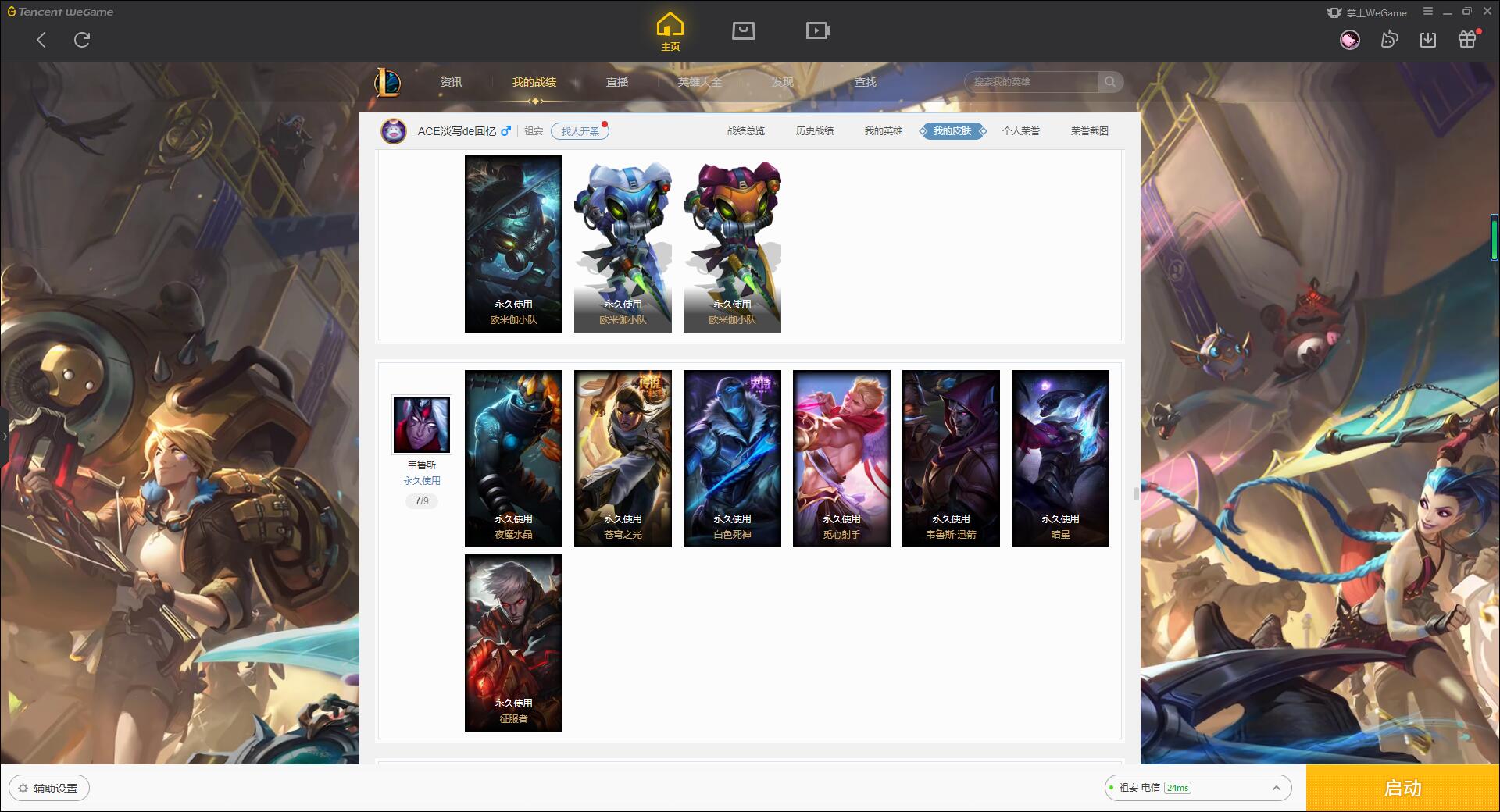Viewport: 1500px width, 812px height.
Task: Click the 找人开黑 button
Action: [x=580, y=131]
